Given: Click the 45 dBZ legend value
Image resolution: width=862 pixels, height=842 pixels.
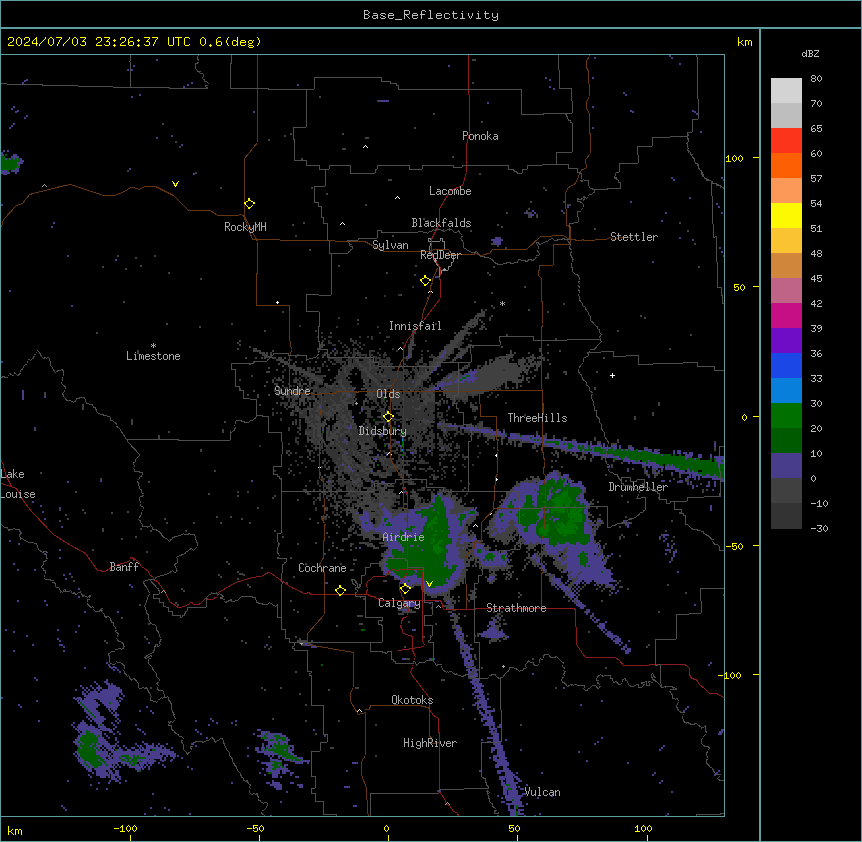Looking at the screenshot, I should point(816,279).
